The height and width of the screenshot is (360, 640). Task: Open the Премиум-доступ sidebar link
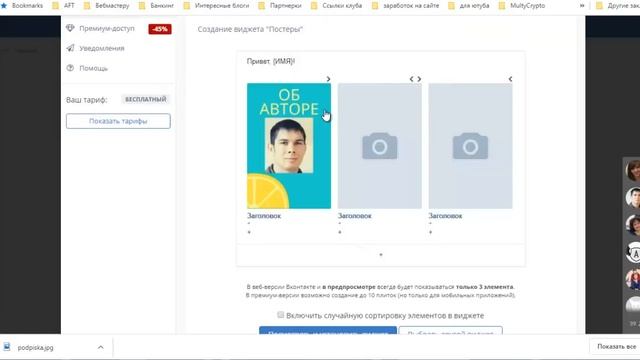click(x=107, y=29)
